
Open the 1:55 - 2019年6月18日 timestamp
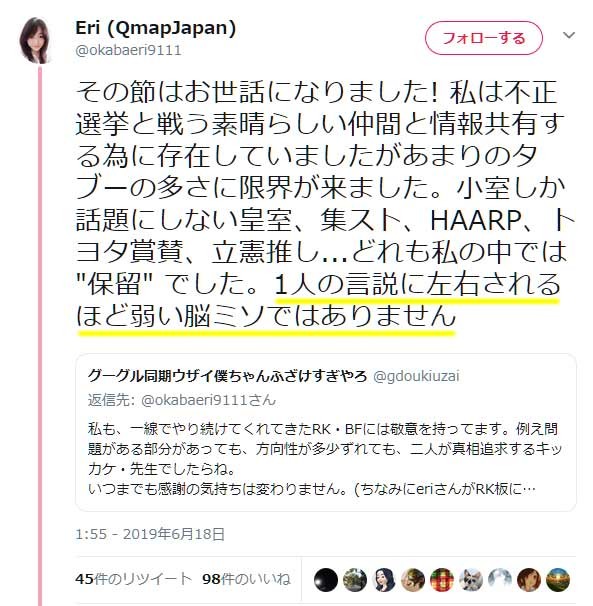point(150,534)
